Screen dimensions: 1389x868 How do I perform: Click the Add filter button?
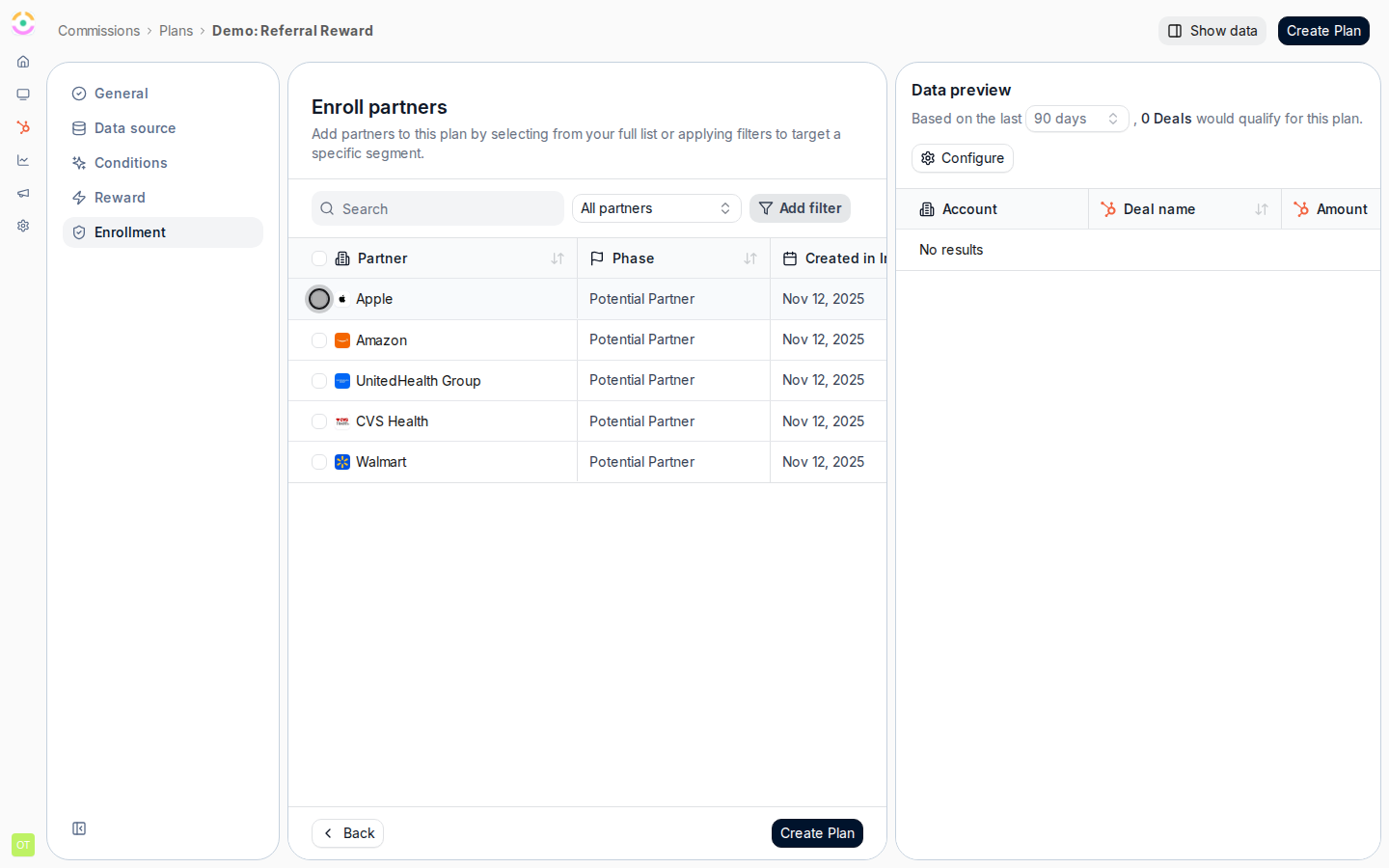click(800, 208)
